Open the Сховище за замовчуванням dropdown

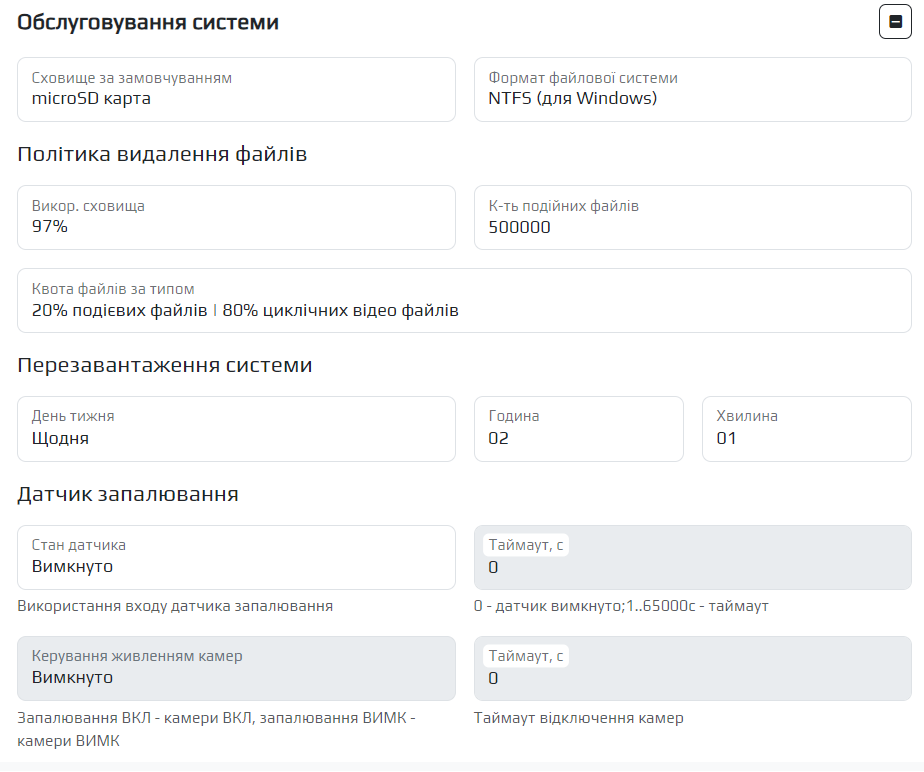(x=236, y=90)
